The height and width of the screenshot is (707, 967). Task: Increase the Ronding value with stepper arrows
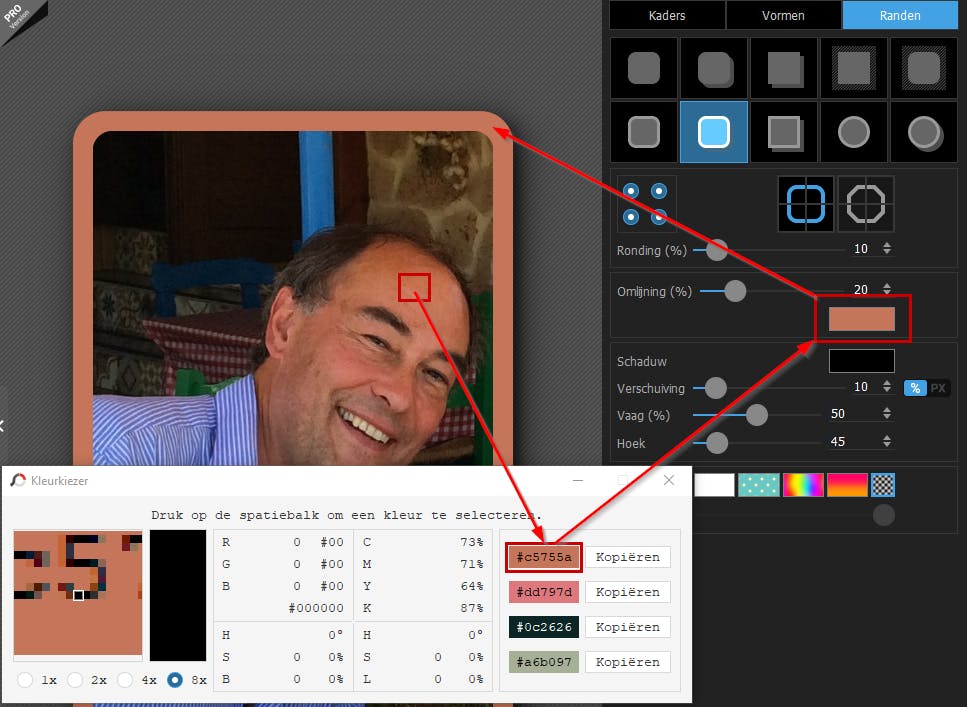pos(886,245)
